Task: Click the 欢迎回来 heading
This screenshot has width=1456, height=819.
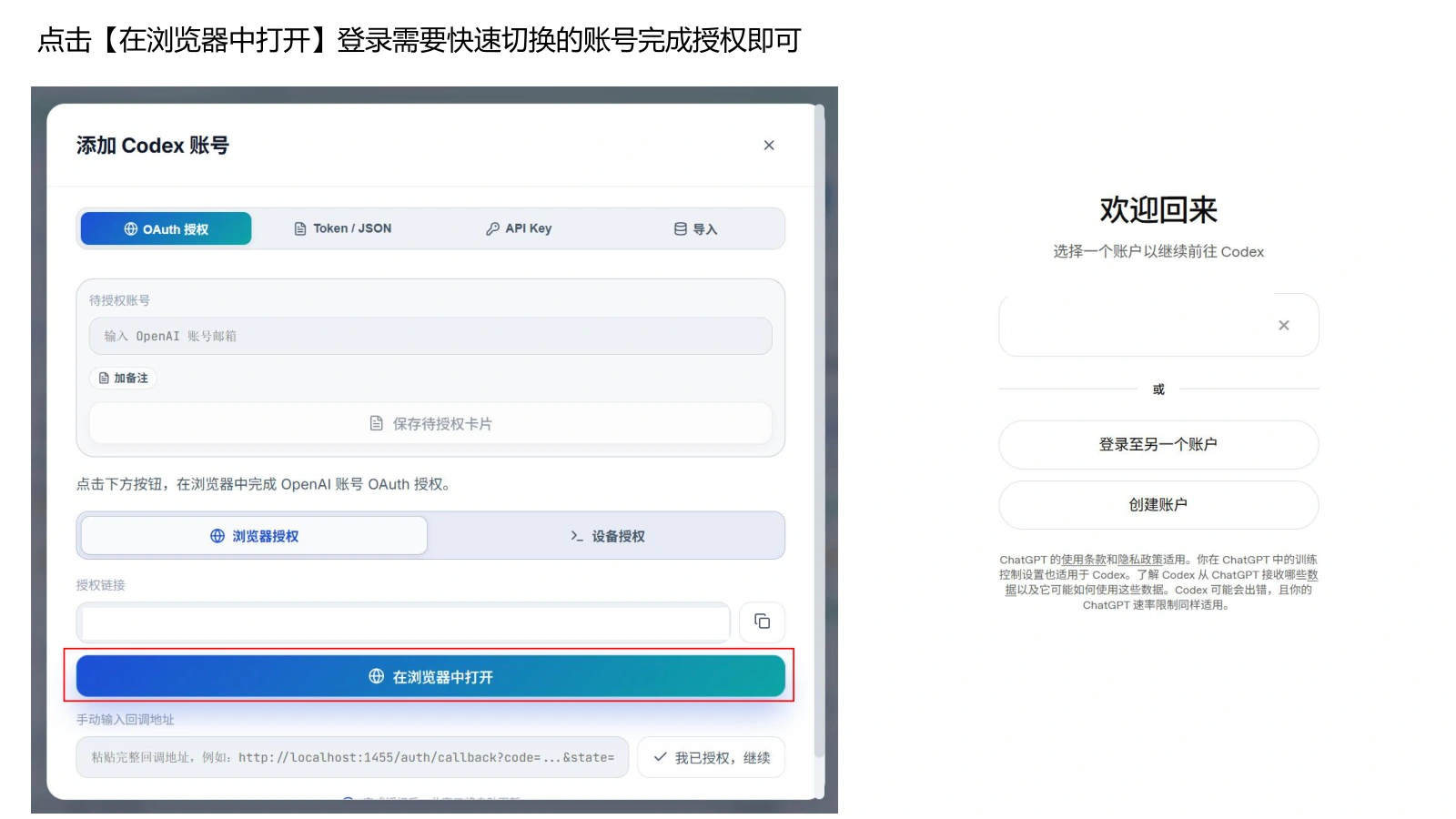Action: click(x=1158, y=210)
